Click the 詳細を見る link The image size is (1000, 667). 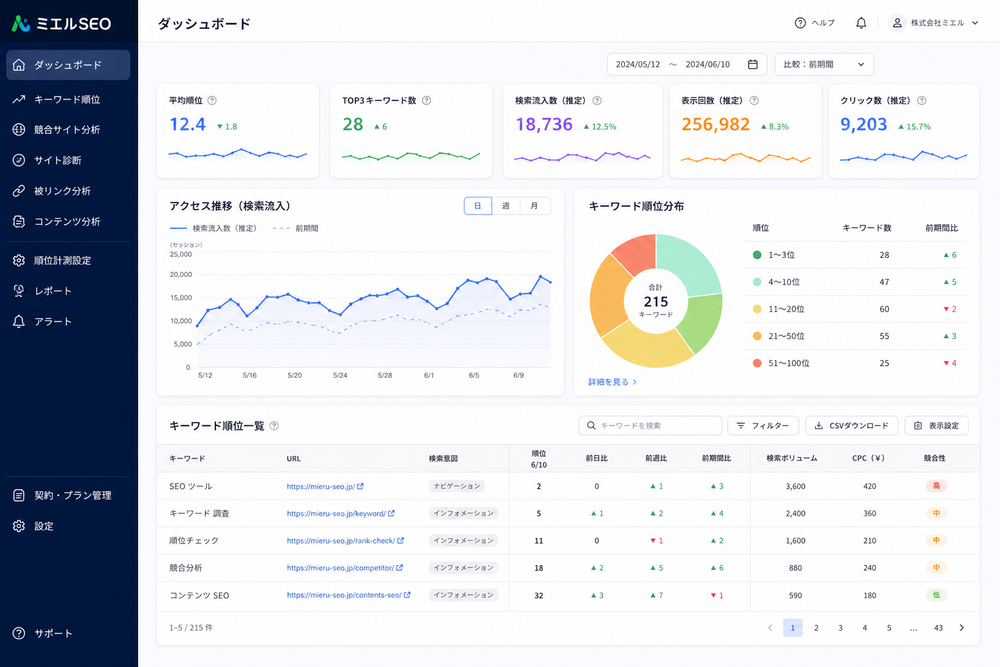[612, 382]
